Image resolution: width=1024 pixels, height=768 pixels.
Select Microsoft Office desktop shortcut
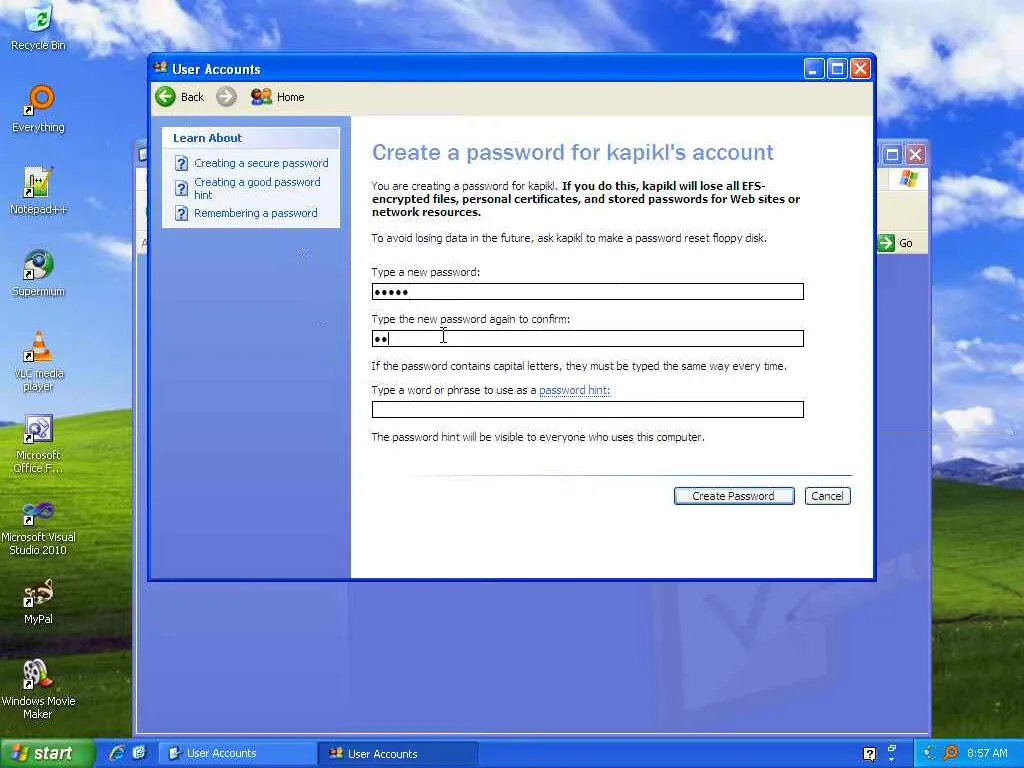[39, 443]
